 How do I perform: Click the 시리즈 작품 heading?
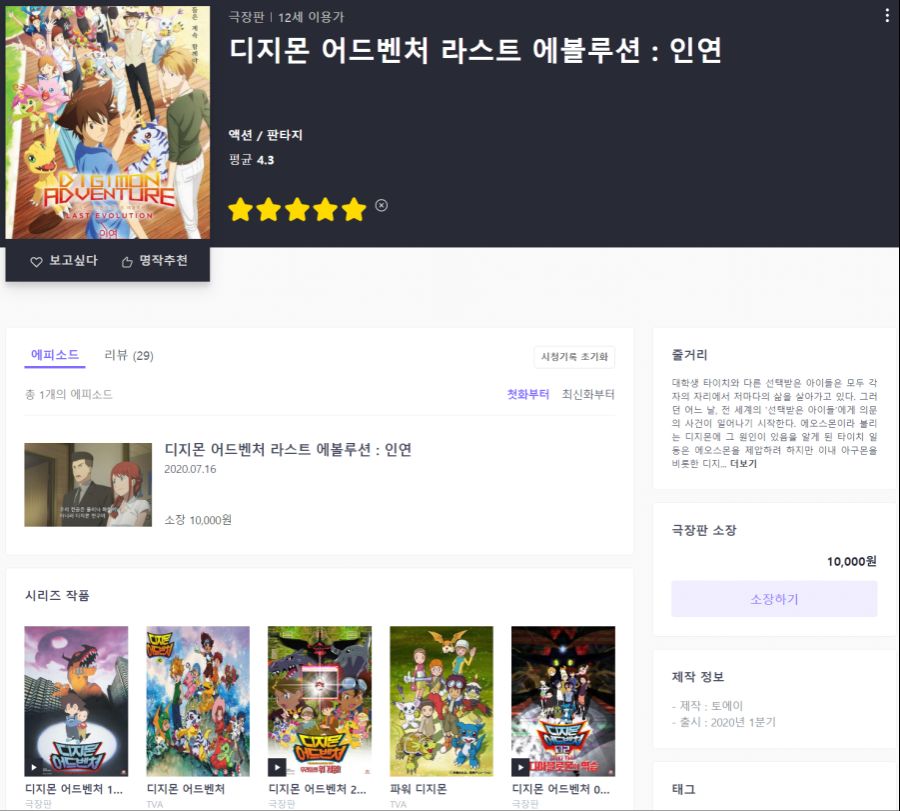[x=57, y=595]
